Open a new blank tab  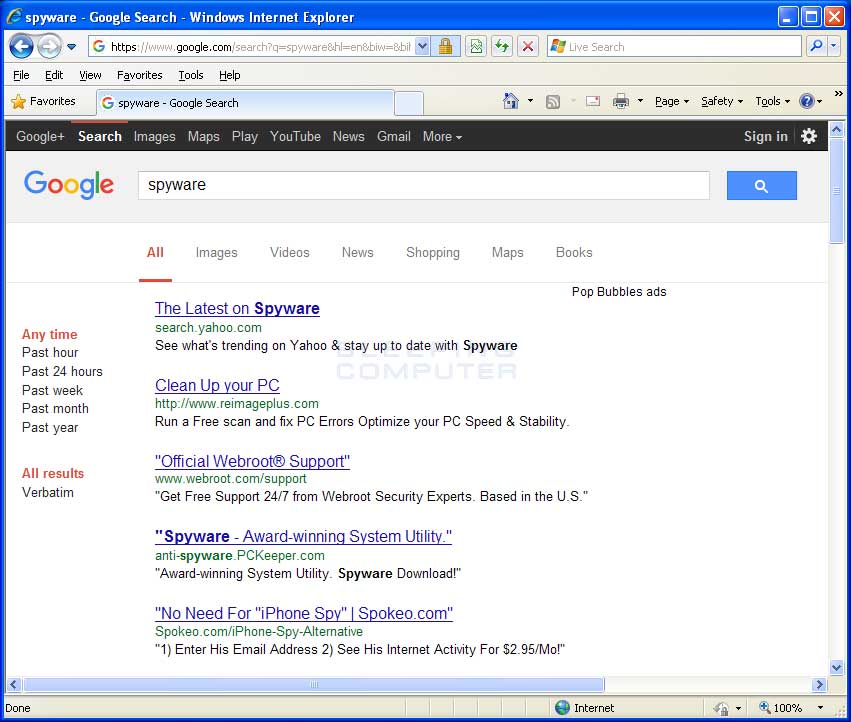point(409,103)
